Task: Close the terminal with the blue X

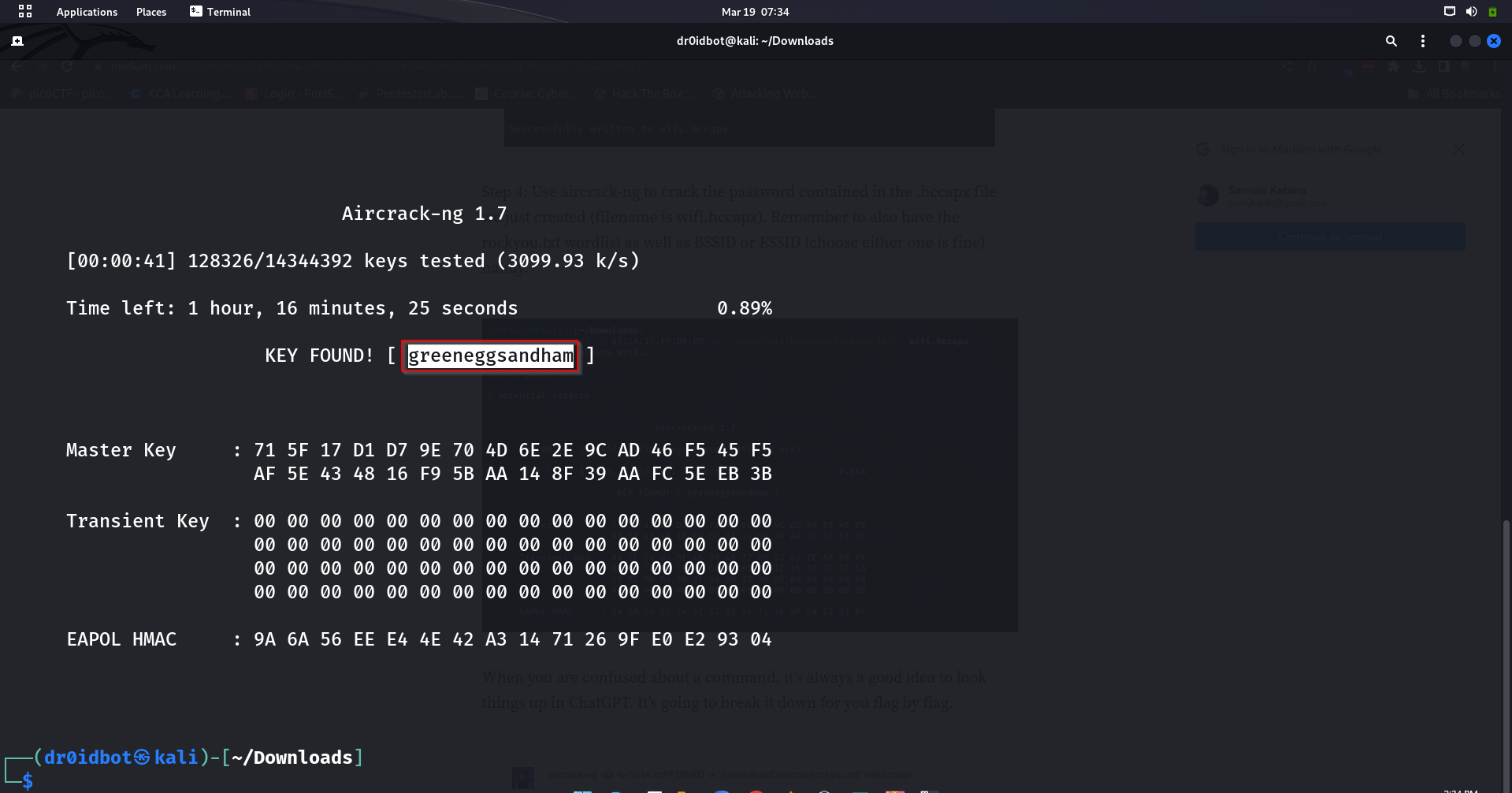Action: point(1494,41)
